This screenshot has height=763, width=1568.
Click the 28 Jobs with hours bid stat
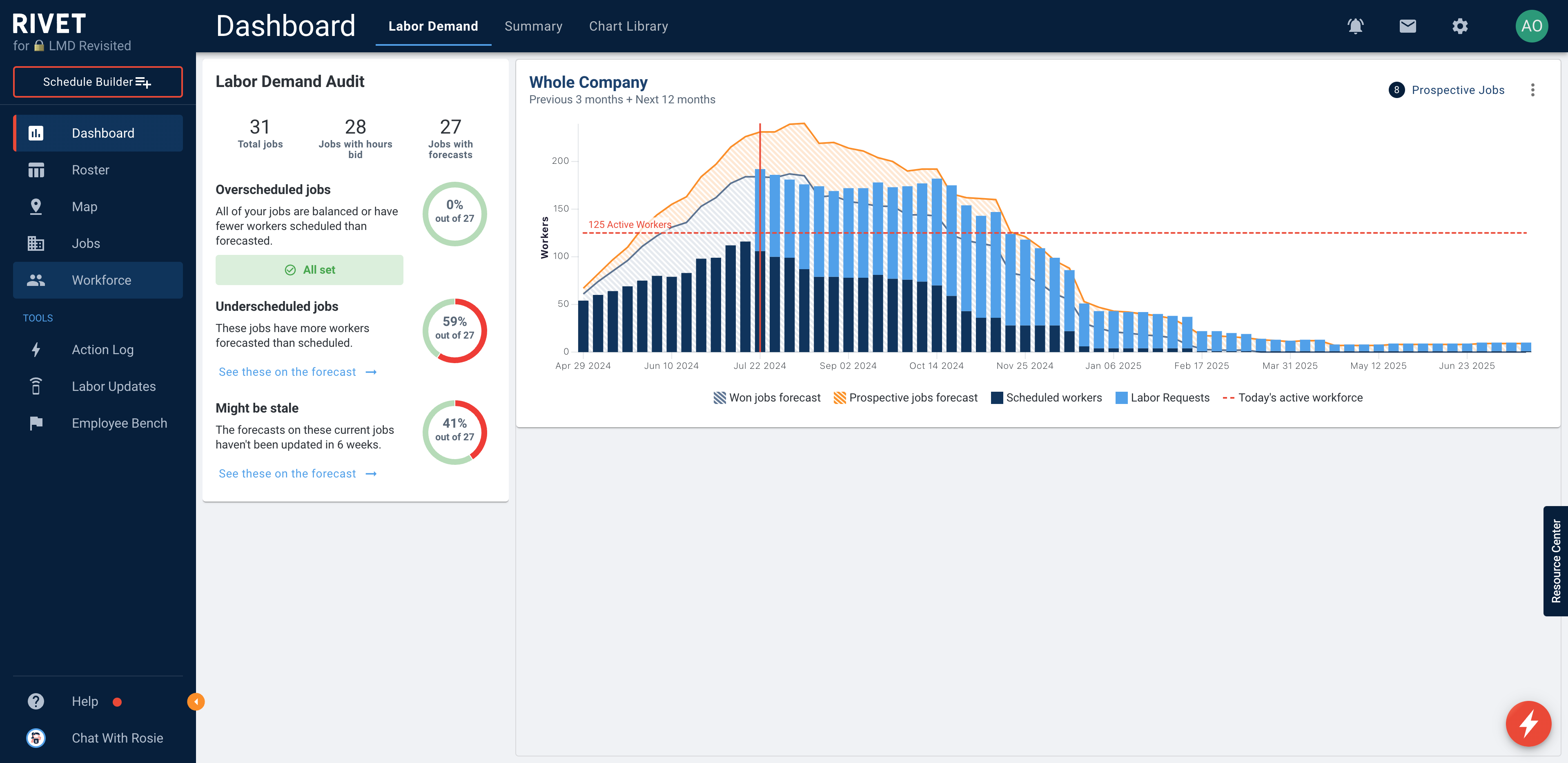coord(356,138)
